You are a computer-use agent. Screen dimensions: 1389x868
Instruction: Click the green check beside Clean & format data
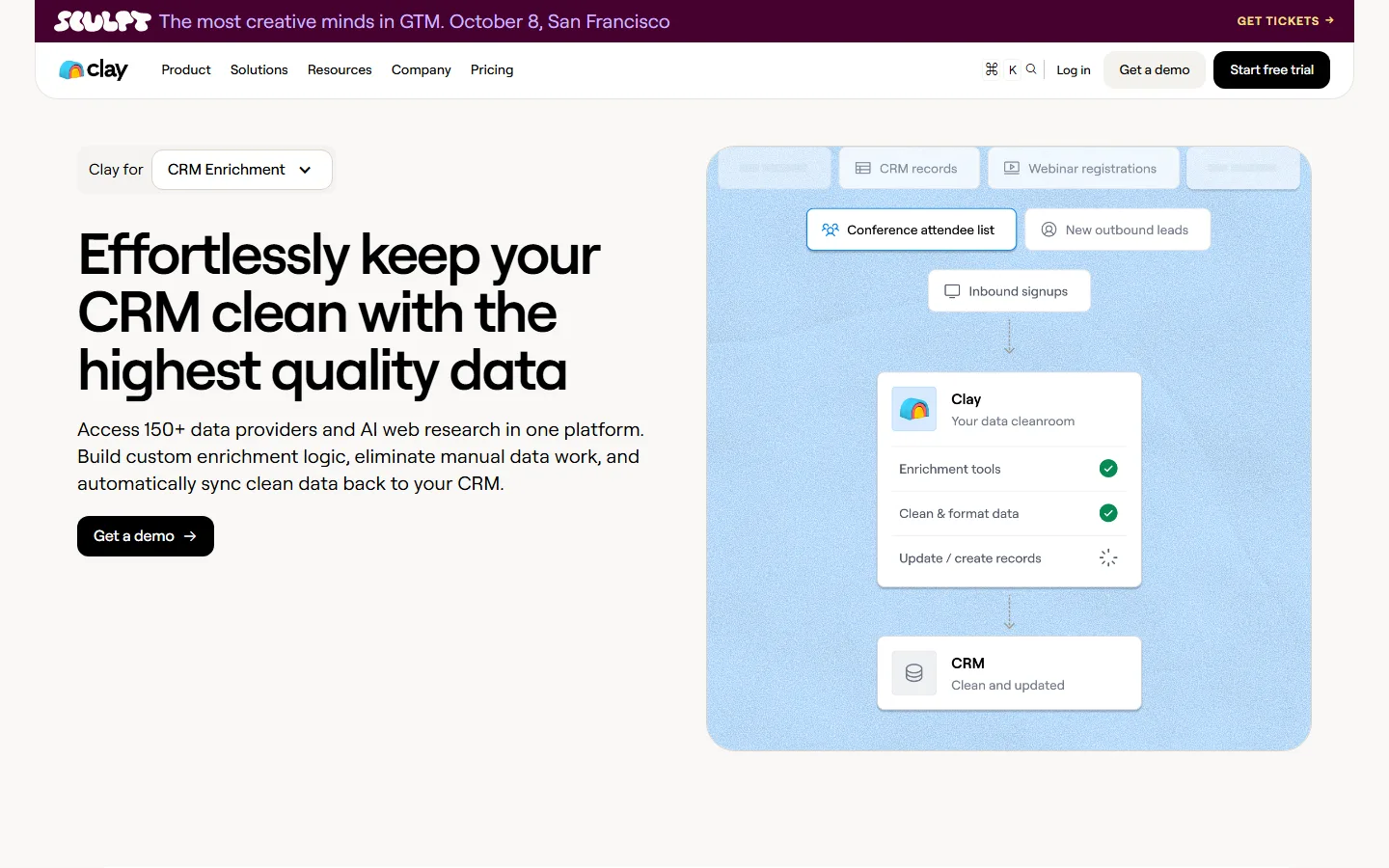click(1108, 513)
